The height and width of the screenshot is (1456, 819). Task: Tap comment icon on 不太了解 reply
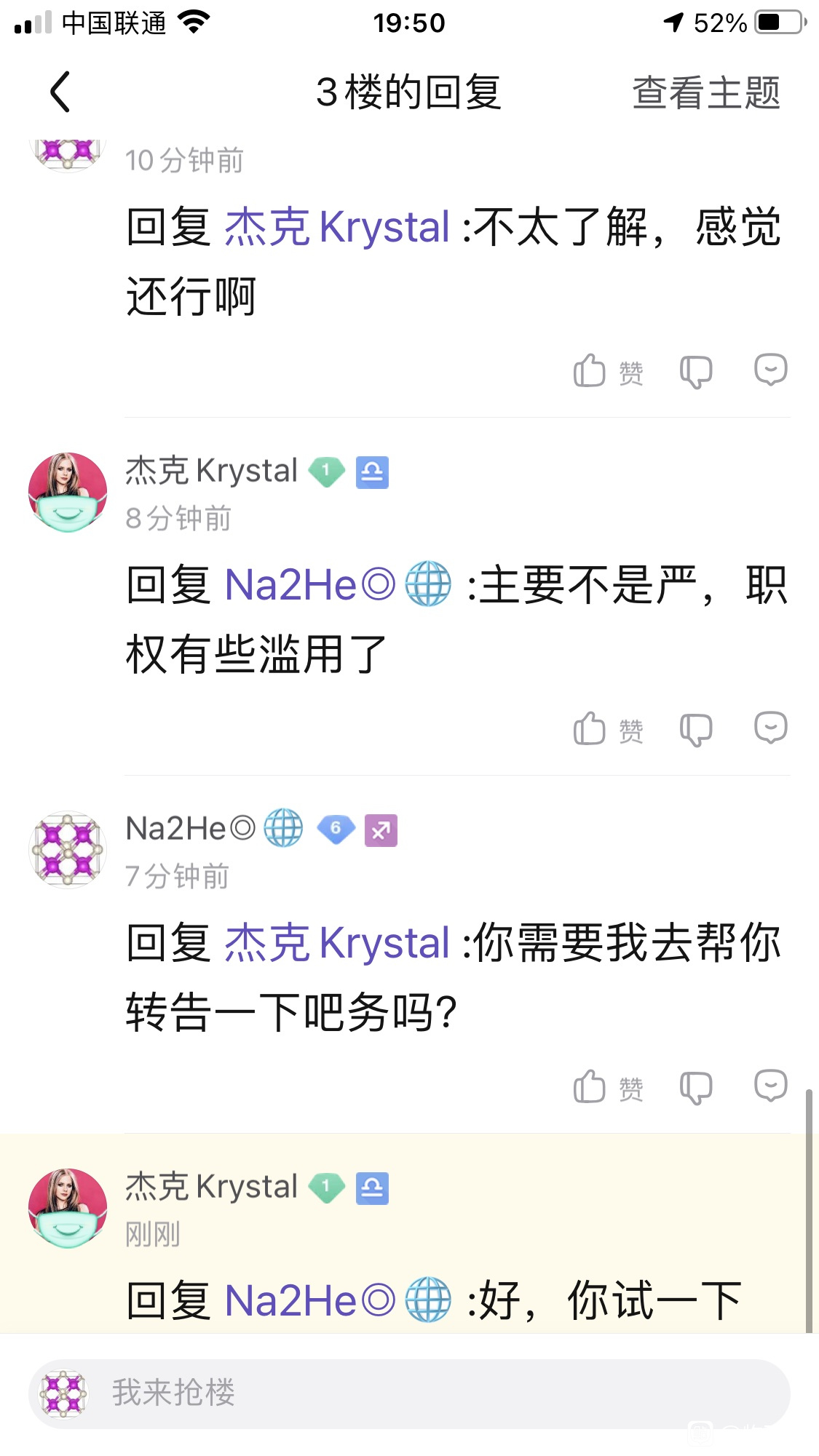coord(771,370)
